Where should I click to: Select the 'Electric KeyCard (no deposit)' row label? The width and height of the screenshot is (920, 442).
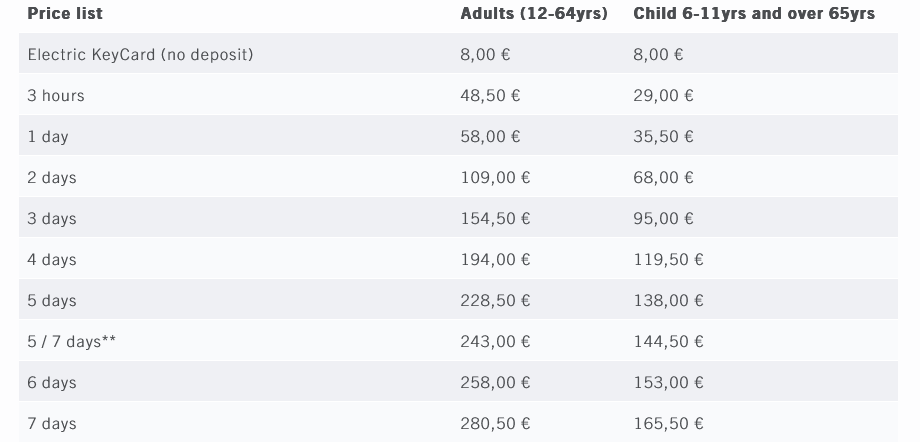(140, 55)
